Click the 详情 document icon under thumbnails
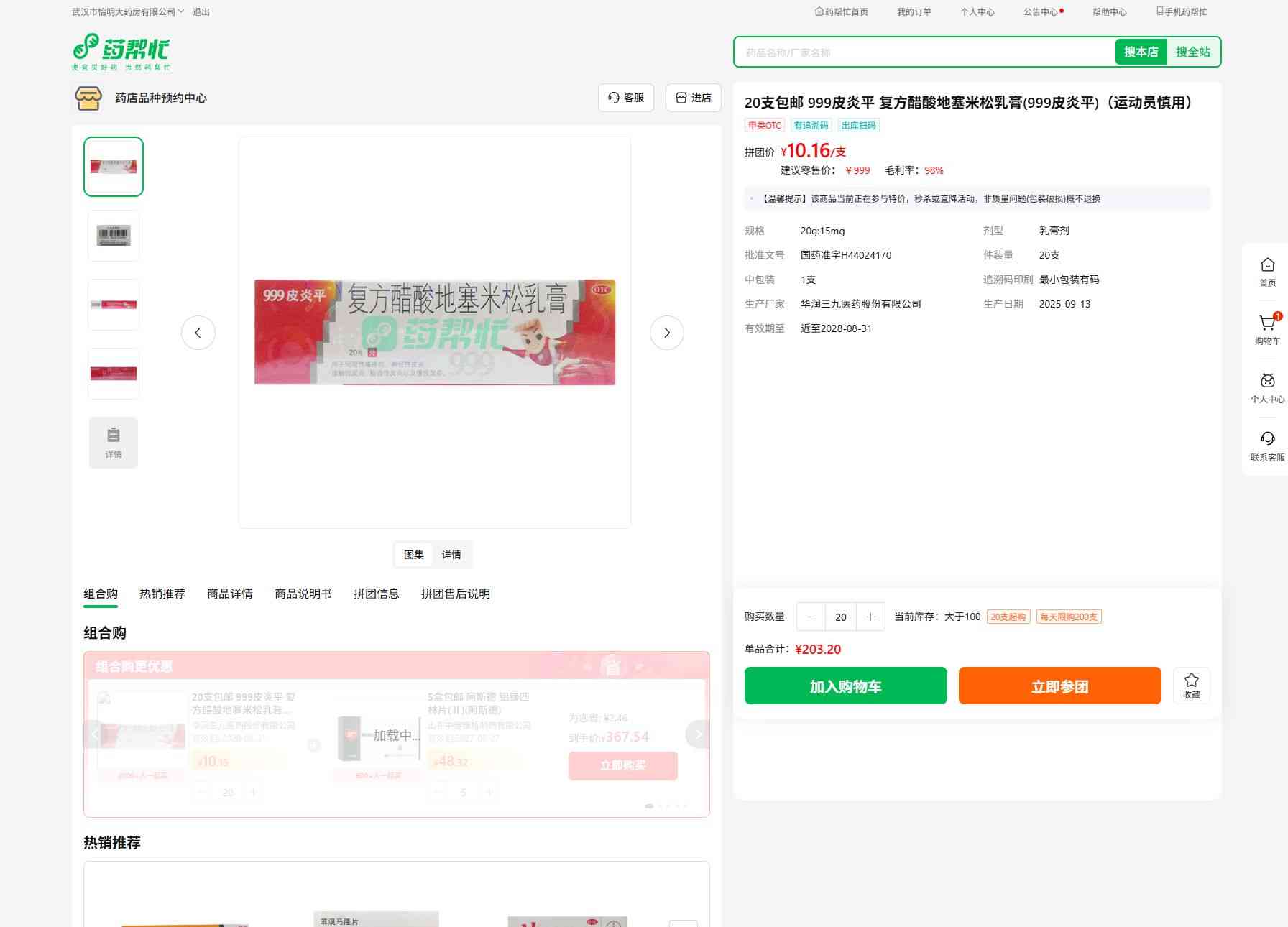1288x927 pixels. [114, 443]
